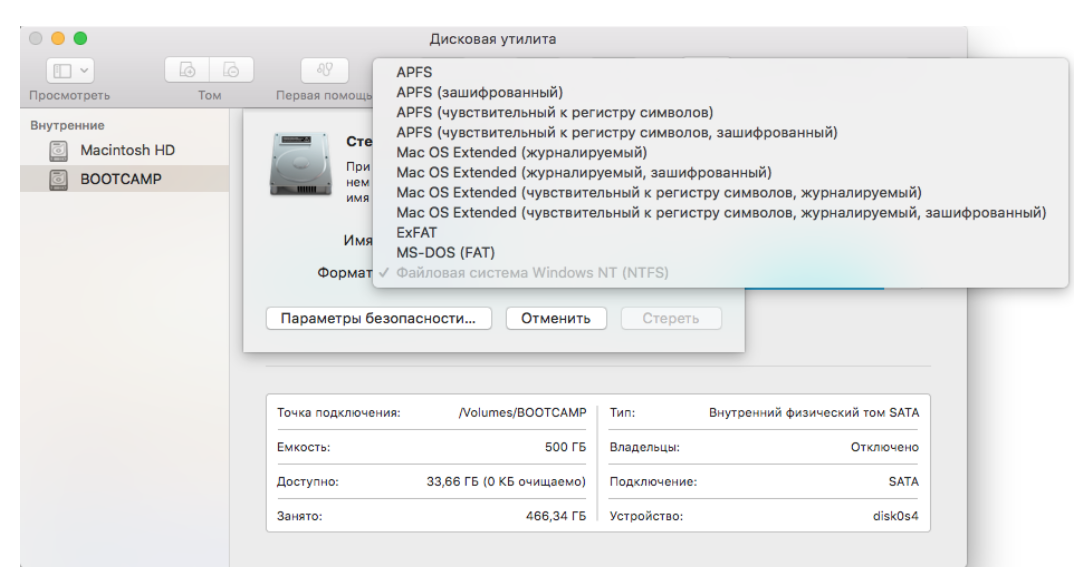Click the remove volume icon
1090x576 pixels.
230,70
